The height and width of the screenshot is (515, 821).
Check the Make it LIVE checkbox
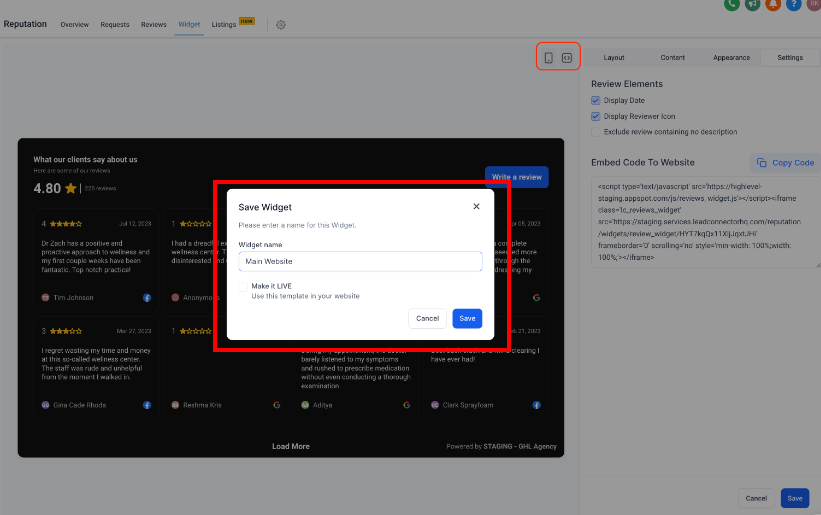243,287
